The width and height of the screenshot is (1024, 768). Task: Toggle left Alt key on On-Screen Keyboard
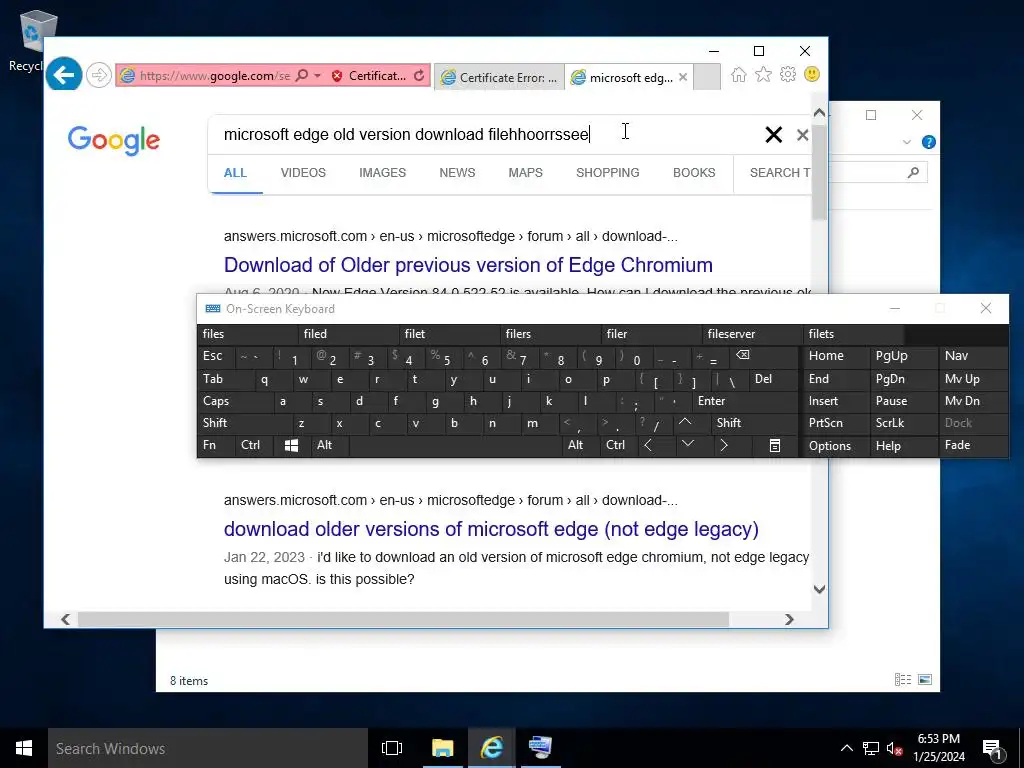[330, 445]
